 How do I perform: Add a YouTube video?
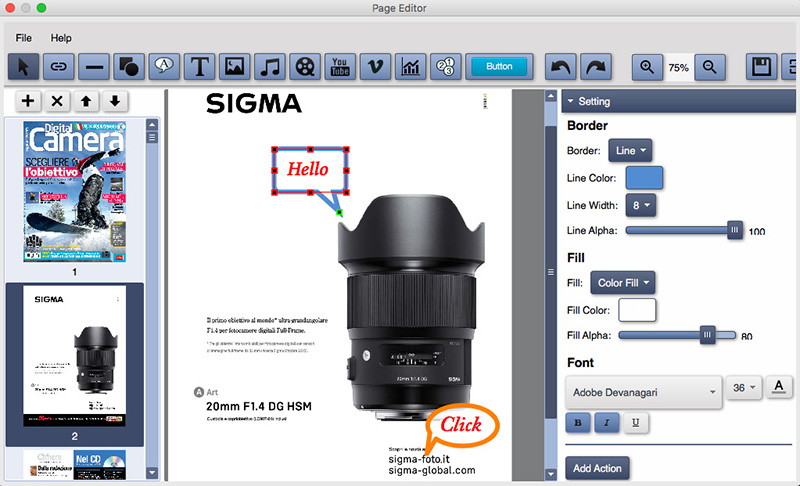click(340, 67)
